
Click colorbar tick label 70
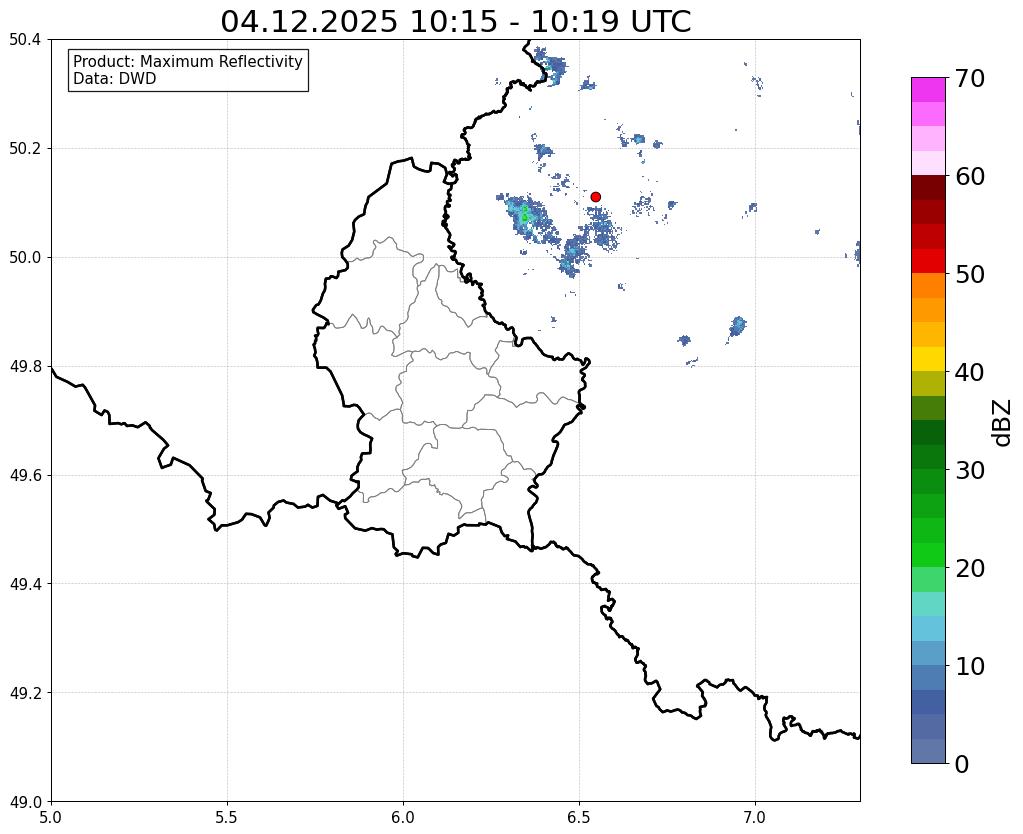(x=970, y=78)
